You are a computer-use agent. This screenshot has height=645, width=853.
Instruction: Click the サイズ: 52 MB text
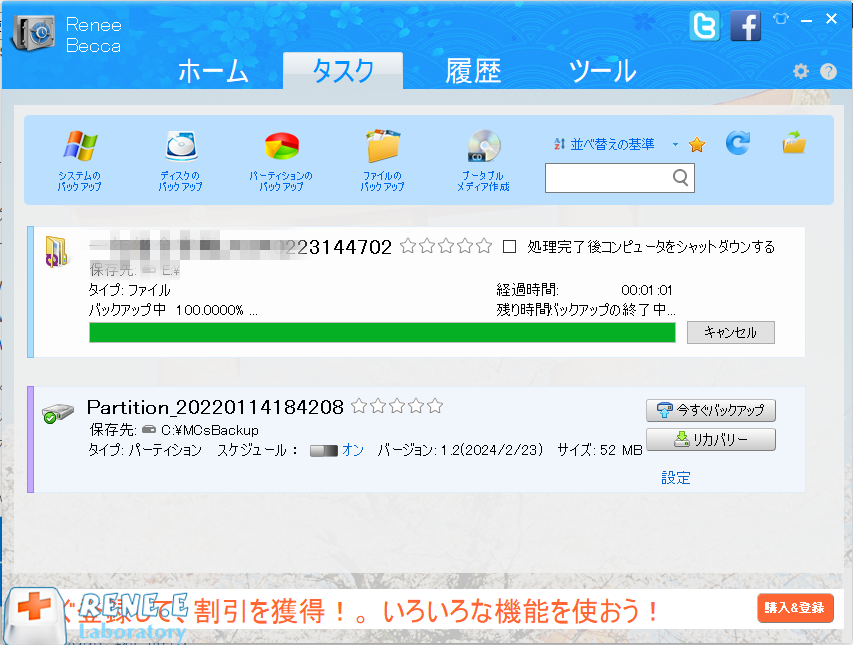600,450
